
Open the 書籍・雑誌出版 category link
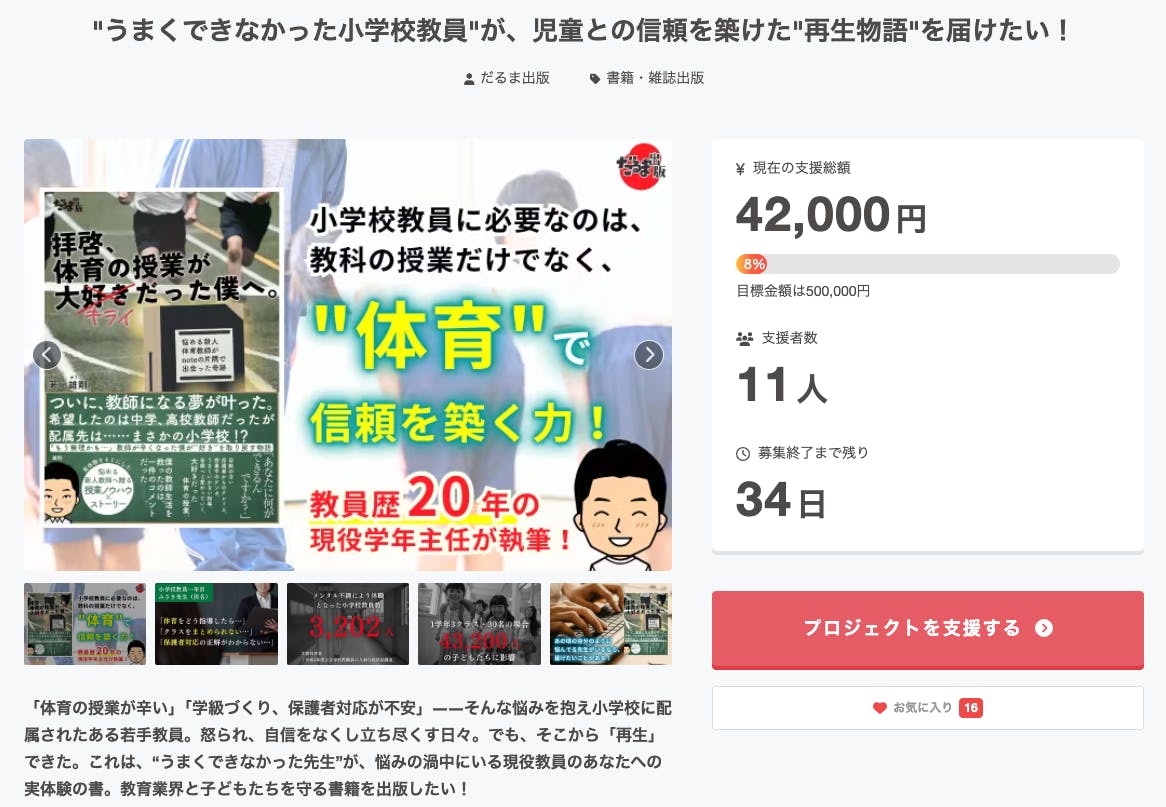click(x=655, y=78)
